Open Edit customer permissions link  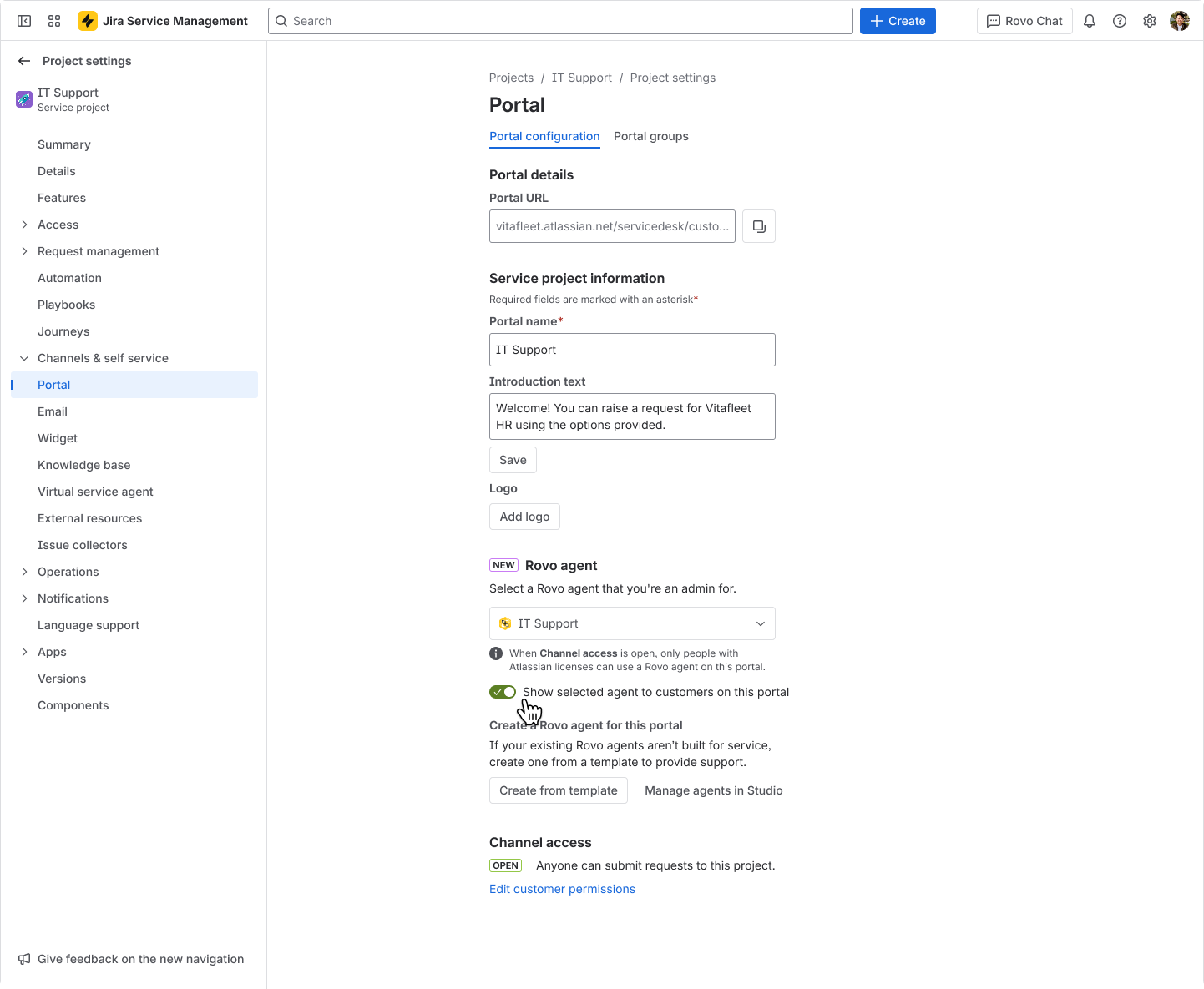point(562,889)
